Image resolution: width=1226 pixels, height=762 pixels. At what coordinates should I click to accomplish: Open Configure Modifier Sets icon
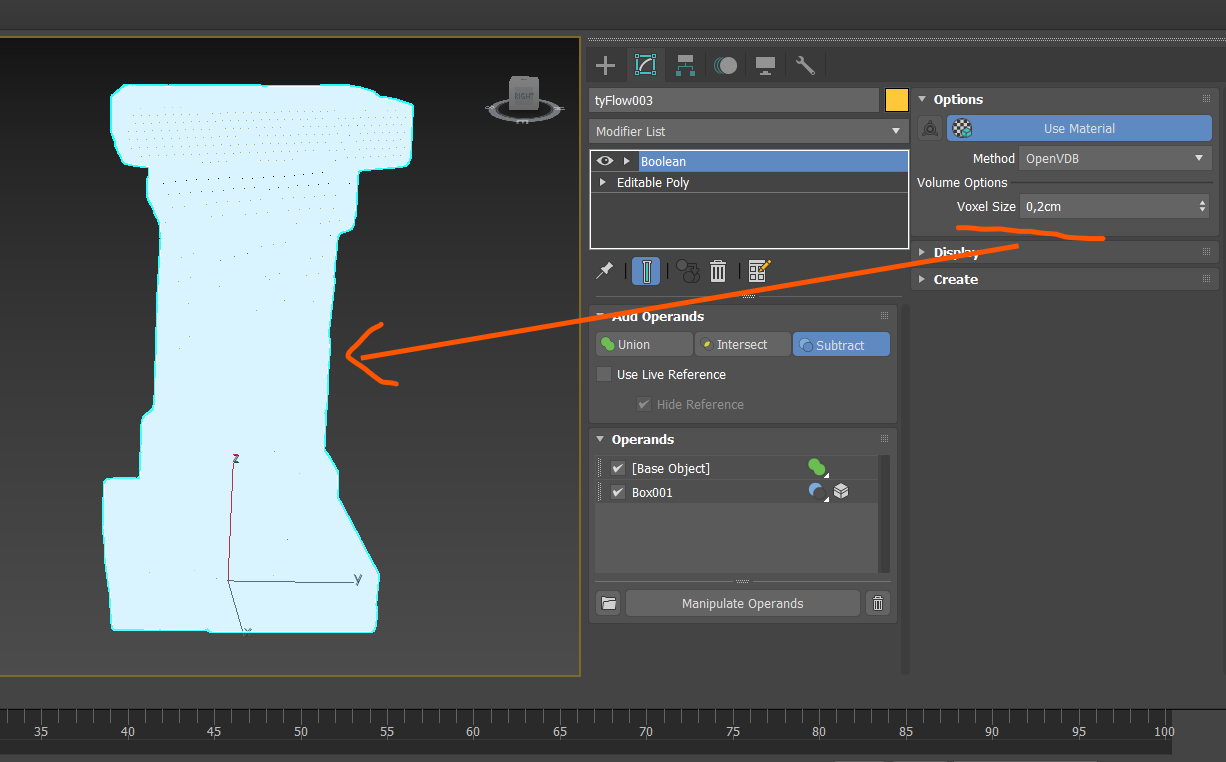(x=759, y=271)
